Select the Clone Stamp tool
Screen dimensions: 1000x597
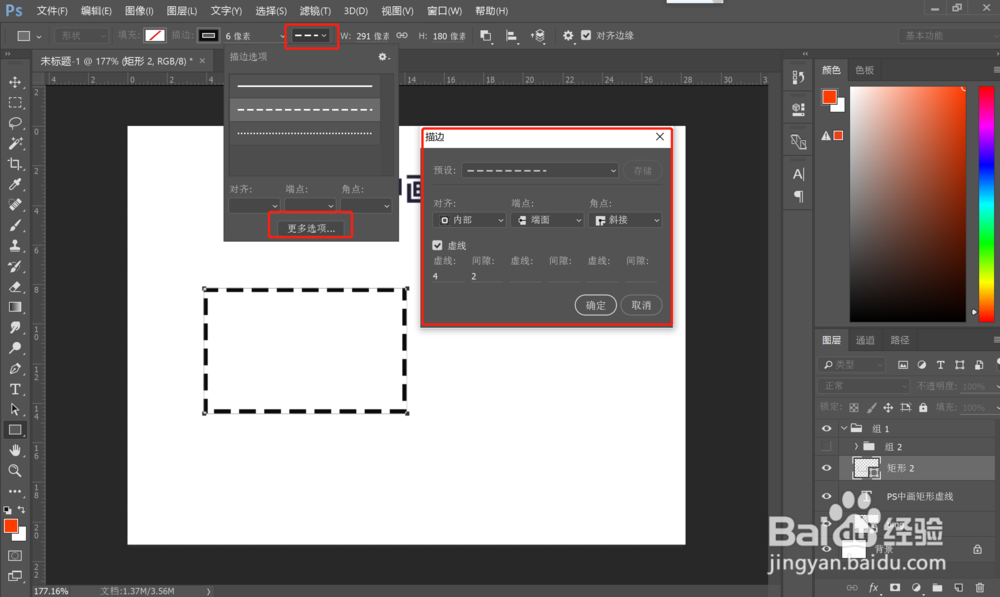pyautogui.click(x=15, y=246)
